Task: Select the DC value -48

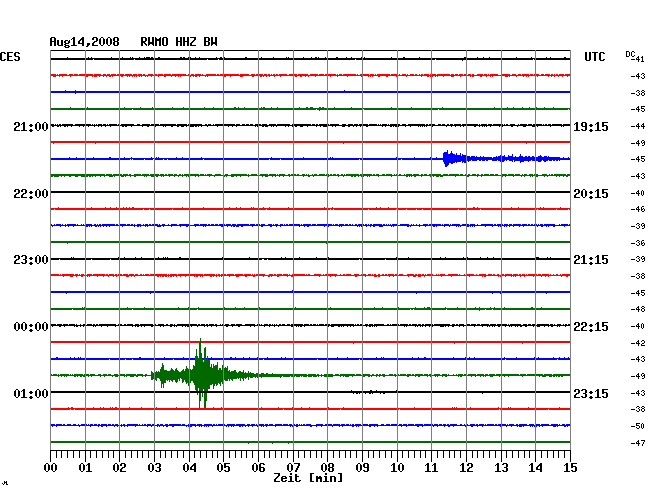Action: pos(638,309)
